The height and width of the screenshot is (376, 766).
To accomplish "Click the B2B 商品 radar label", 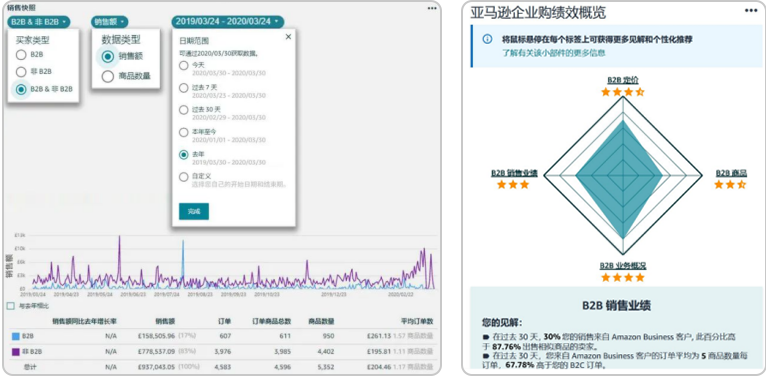I will click(731, 173).
